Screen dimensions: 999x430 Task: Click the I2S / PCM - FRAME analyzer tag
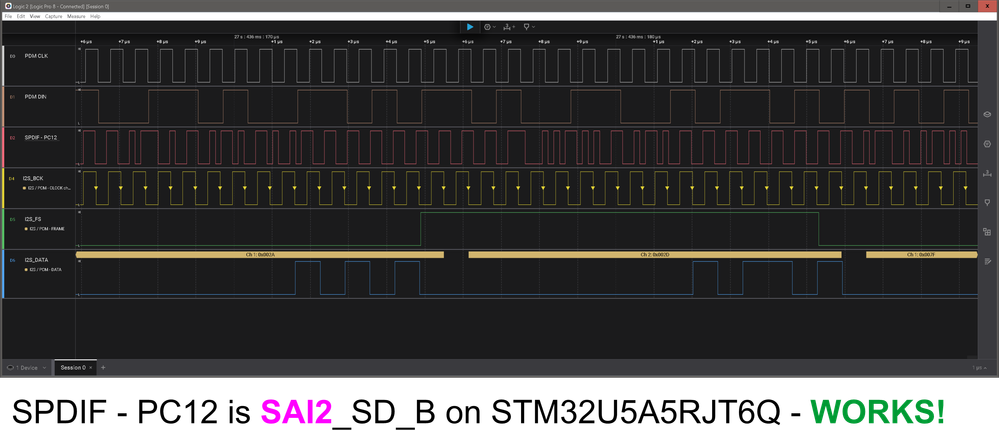(x=45, y=228)
